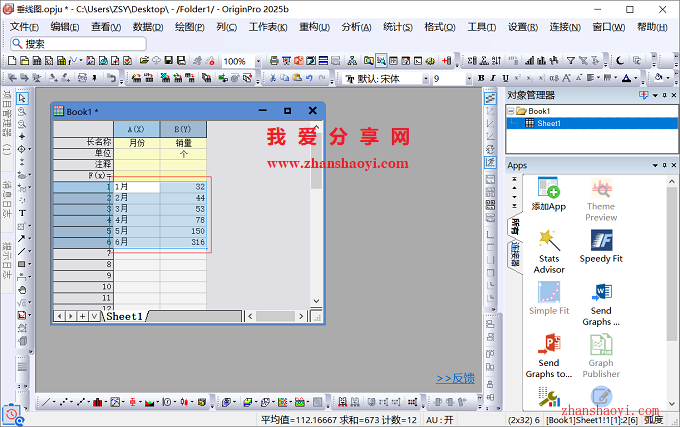Switch to the Sheet1 tab in Book1

point(124,316)
